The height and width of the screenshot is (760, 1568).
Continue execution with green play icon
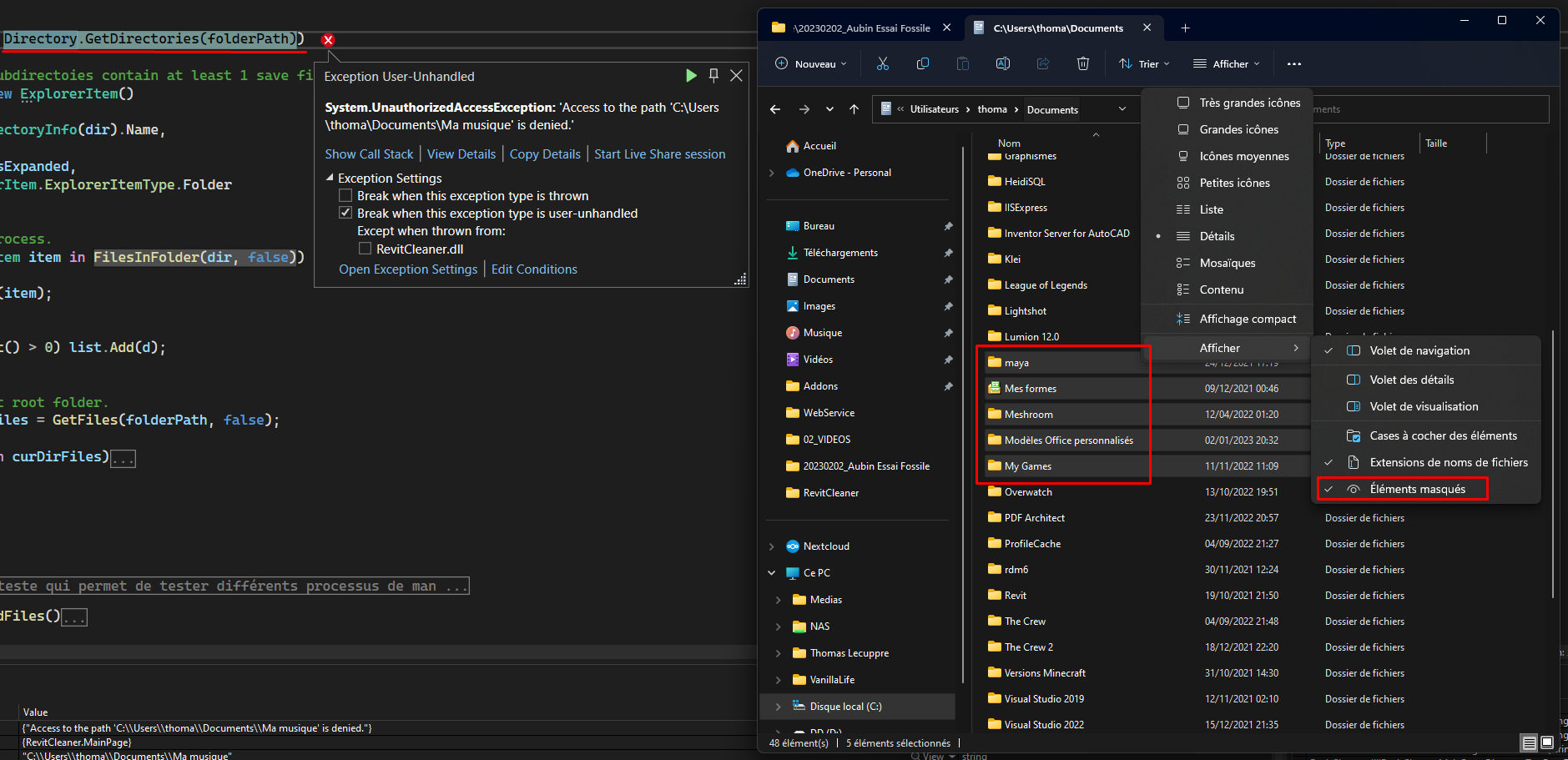691,76
